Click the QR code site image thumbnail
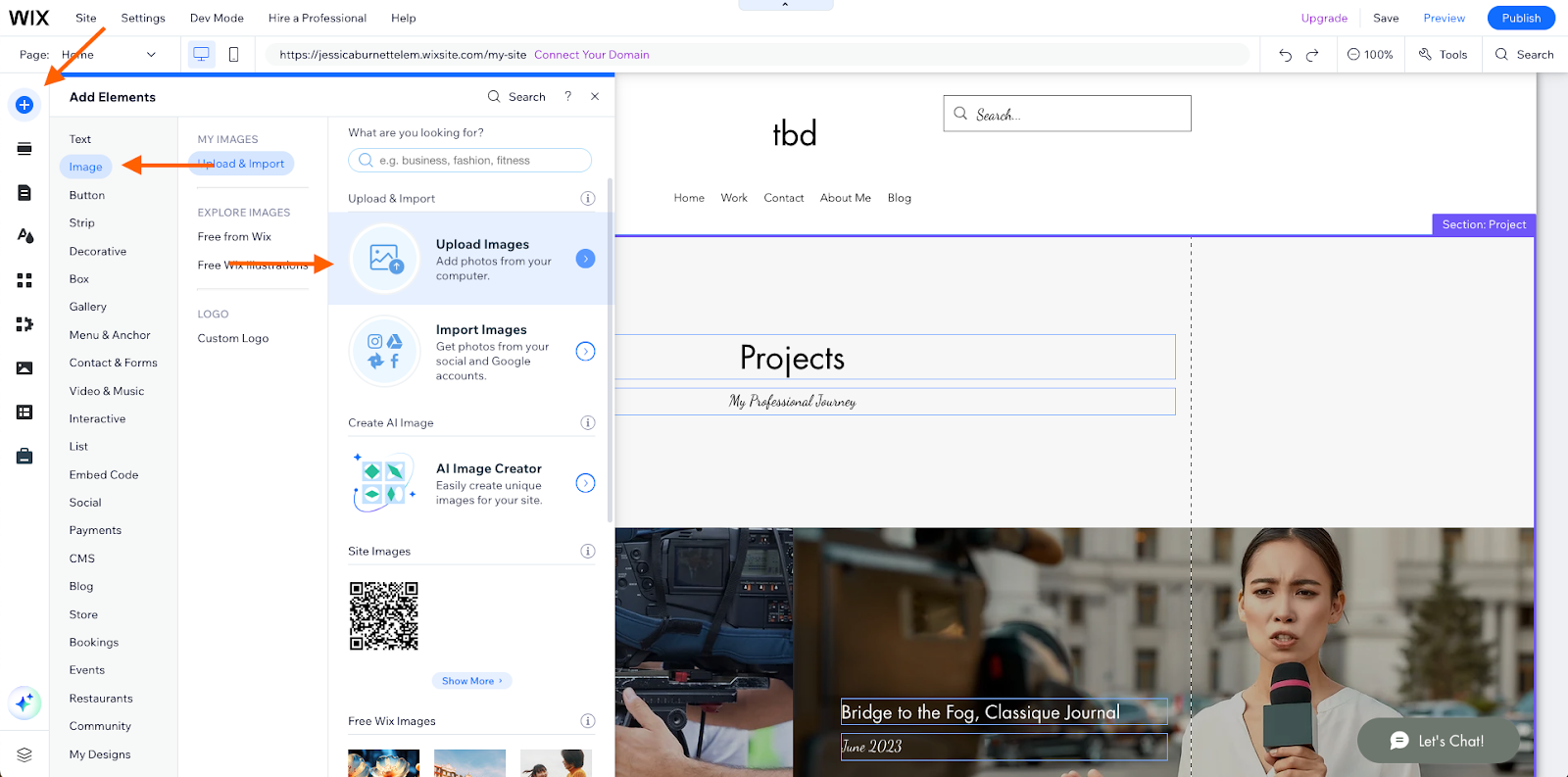 pyautogui.click(x=384, y=616)
